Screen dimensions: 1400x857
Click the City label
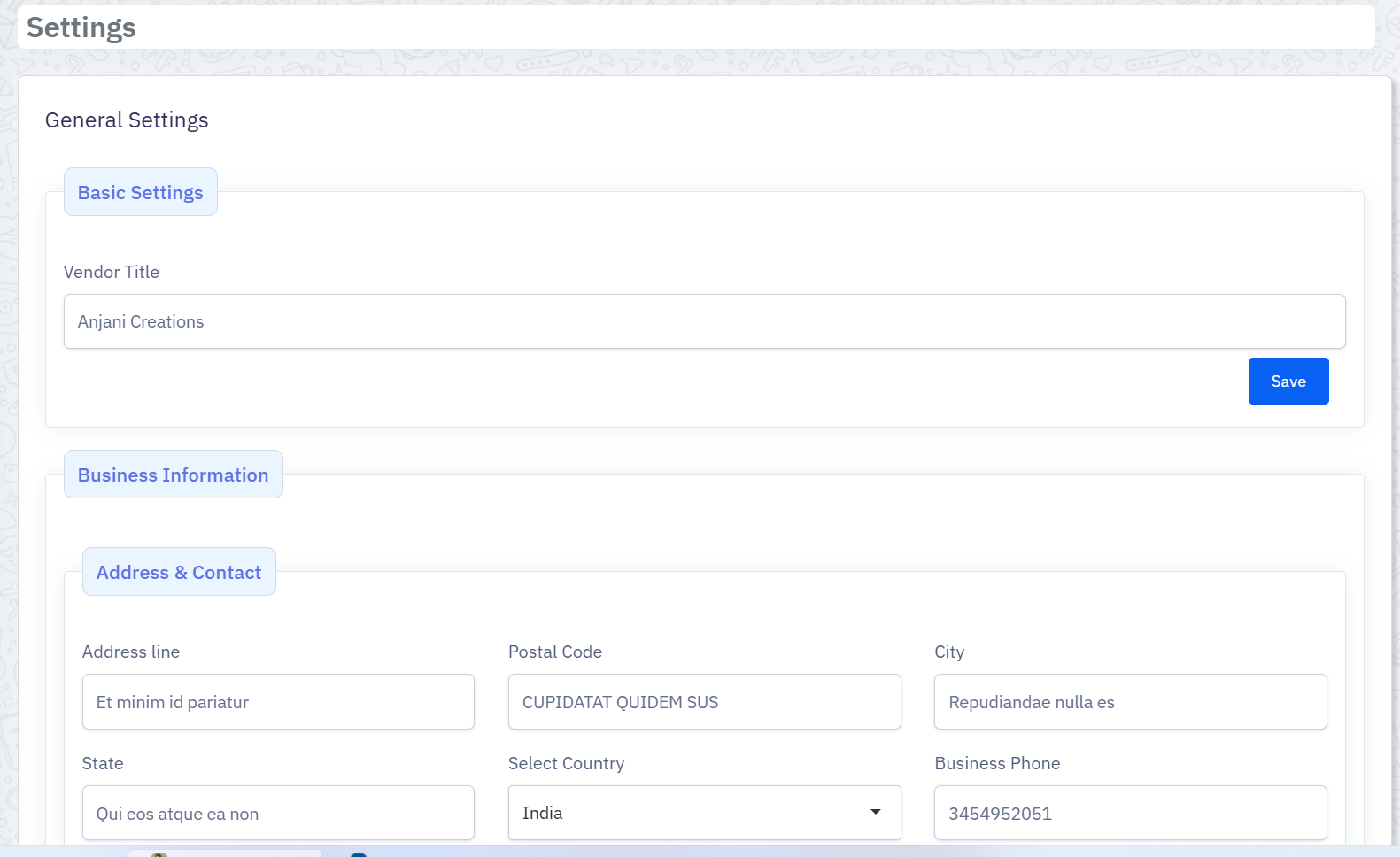click(949, 652)
